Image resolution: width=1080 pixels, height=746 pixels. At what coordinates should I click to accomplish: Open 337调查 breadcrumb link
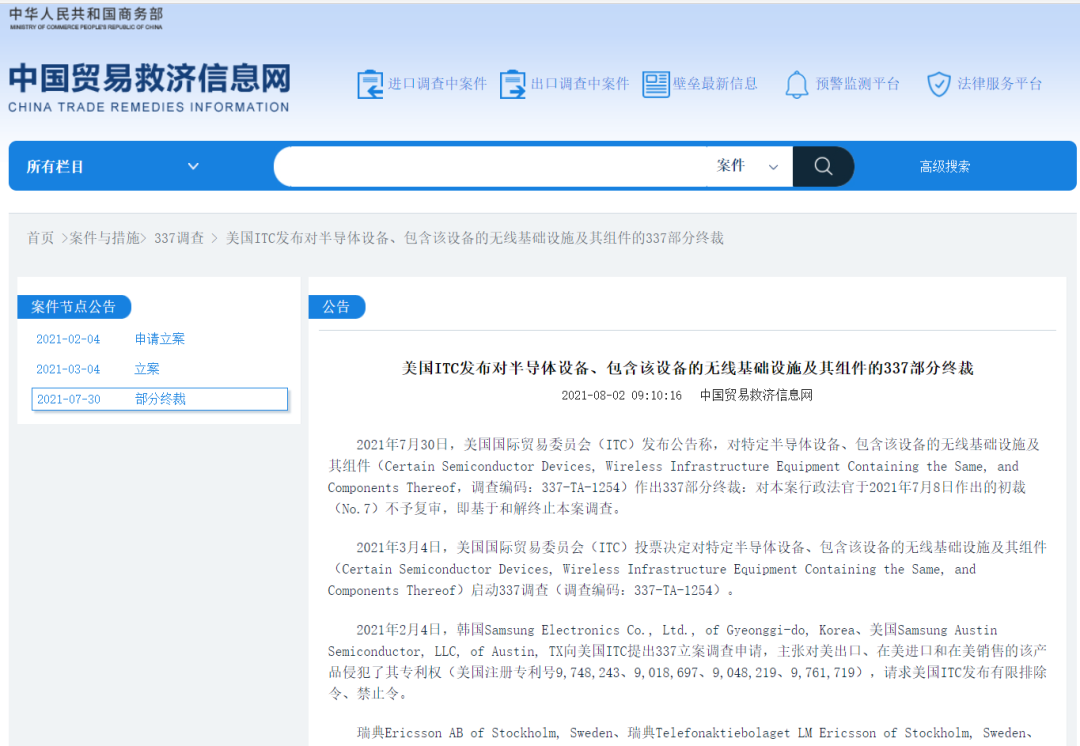click(179, 238)
